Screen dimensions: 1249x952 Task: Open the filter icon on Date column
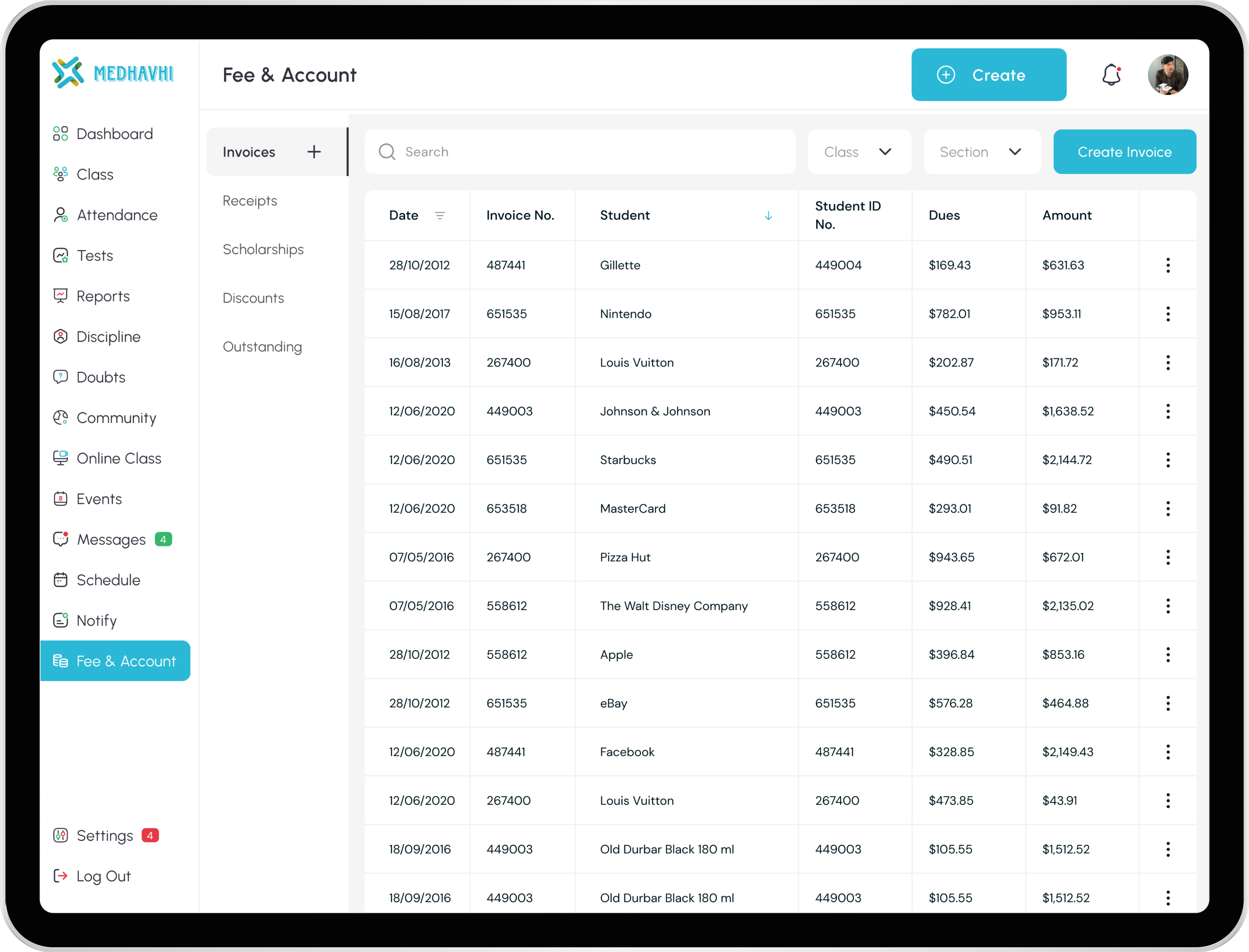pos(441,215)
